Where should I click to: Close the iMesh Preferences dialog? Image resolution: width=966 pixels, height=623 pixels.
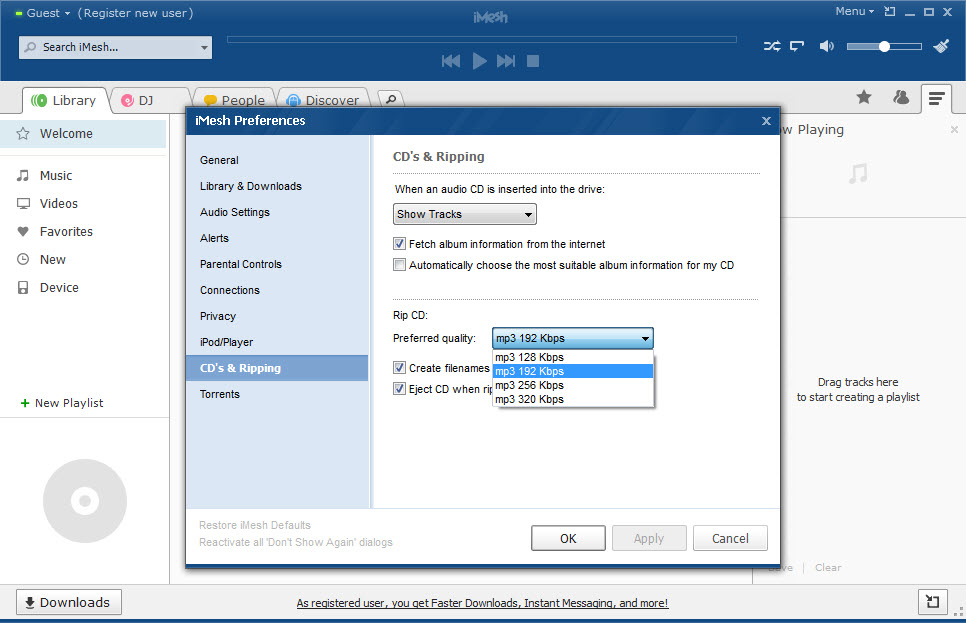point(766,121)
